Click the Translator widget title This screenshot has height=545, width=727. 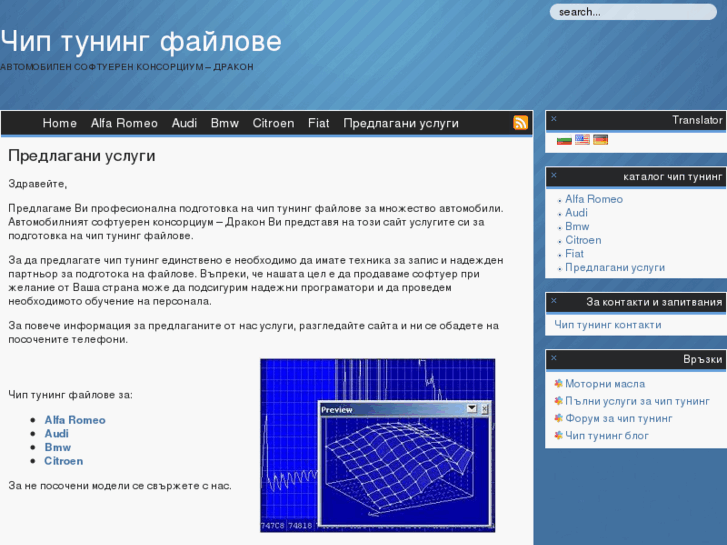coord(697,120)
